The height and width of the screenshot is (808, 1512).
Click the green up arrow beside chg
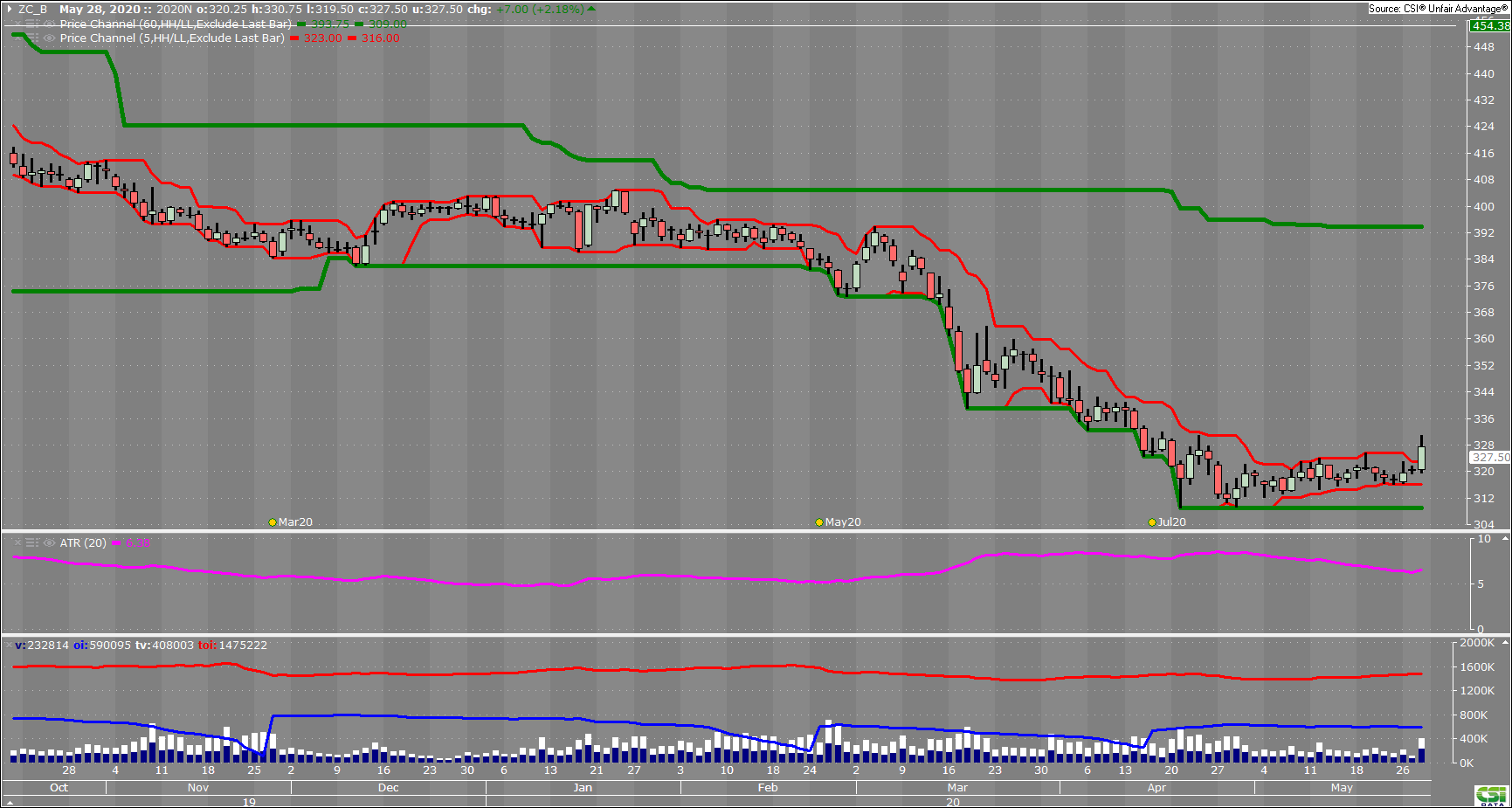[591, 9]
